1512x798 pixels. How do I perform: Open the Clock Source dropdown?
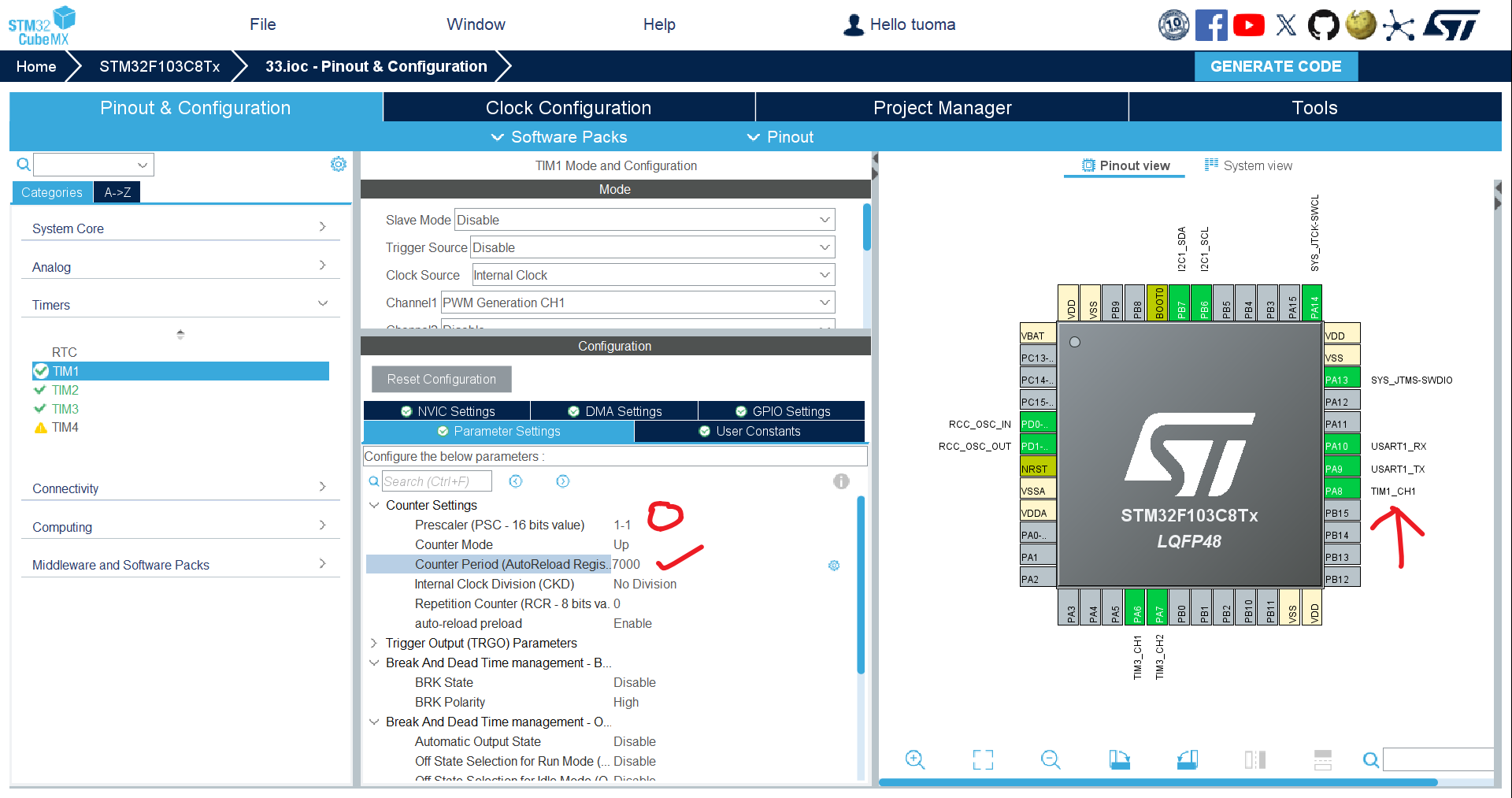[653, 275]
